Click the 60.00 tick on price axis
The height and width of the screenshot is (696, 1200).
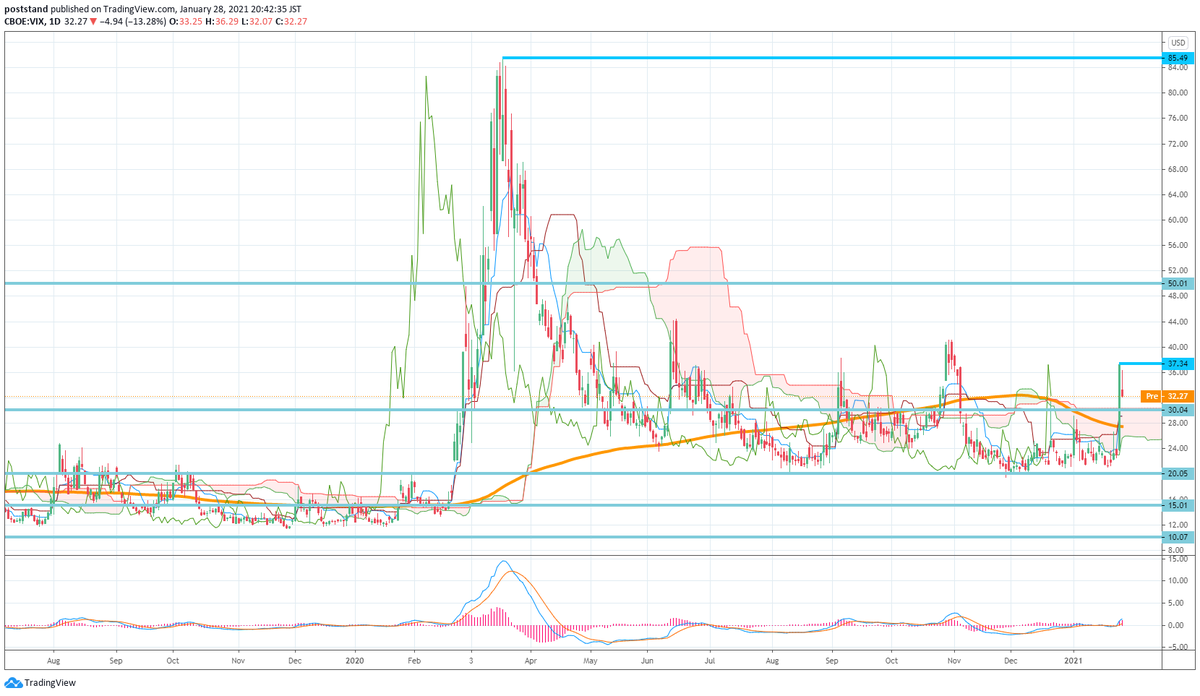[x=1176, y=220]
